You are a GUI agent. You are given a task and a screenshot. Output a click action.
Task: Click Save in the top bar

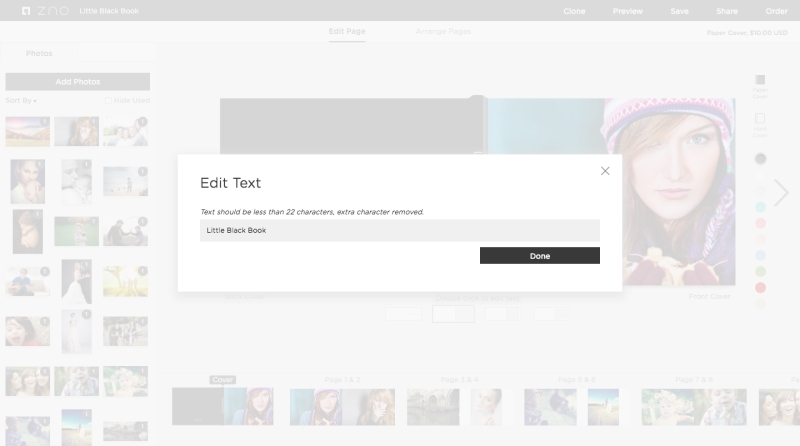click(680, 11)
